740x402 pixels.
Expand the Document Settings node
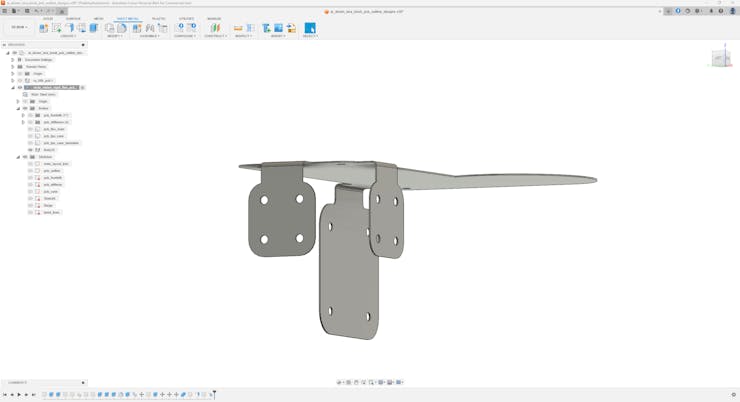(13, 60)
